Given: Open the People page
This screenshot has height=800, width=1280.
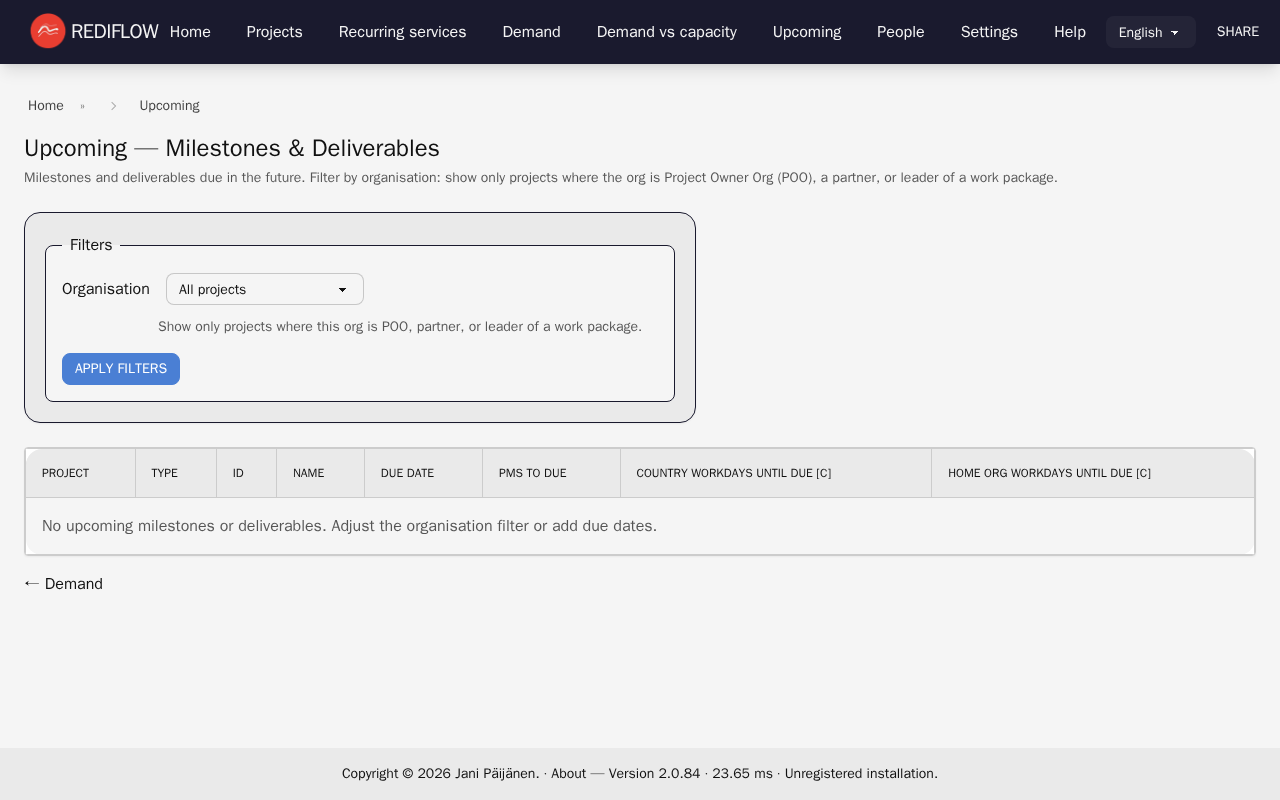Looking at the screenshot, I should pos(900,32).
